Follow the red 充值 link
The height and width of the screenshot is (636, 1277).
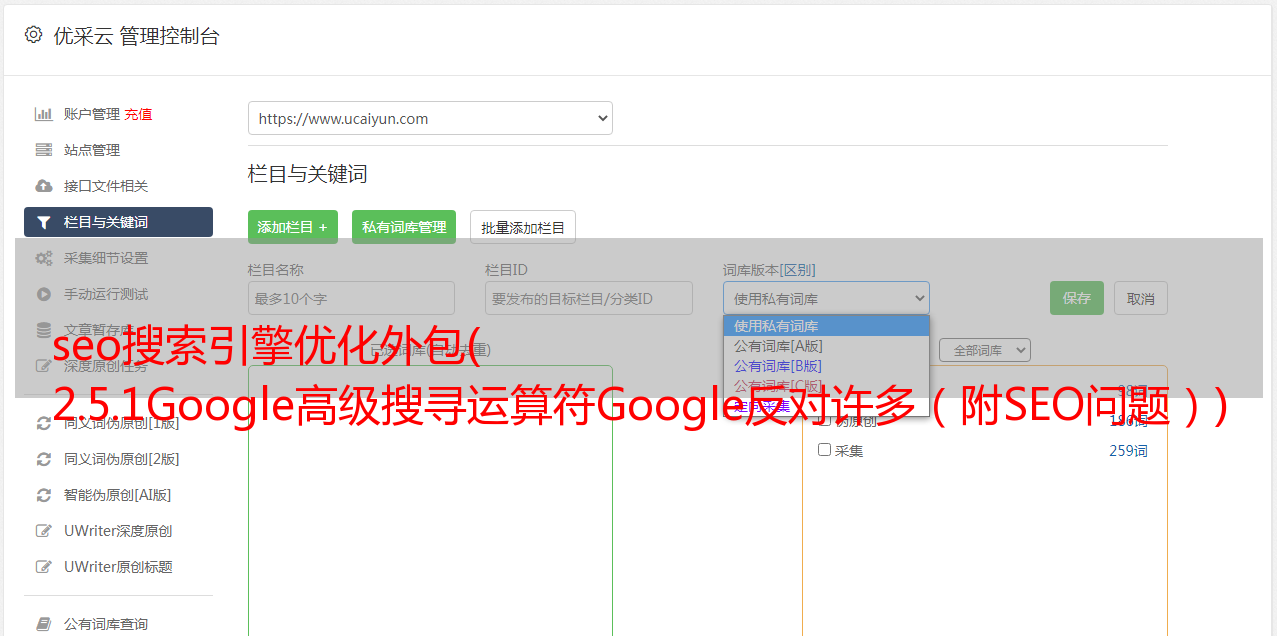pos(138,114)
